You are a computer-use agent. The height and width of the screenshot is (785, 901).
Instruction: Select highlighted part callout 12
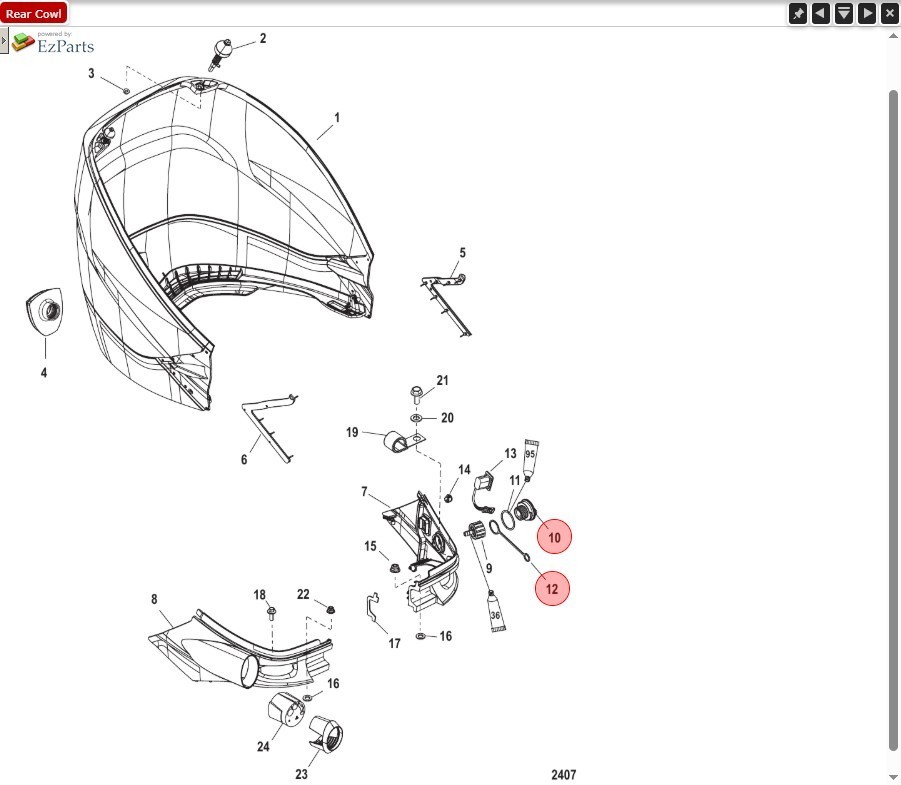coord(552,588)
